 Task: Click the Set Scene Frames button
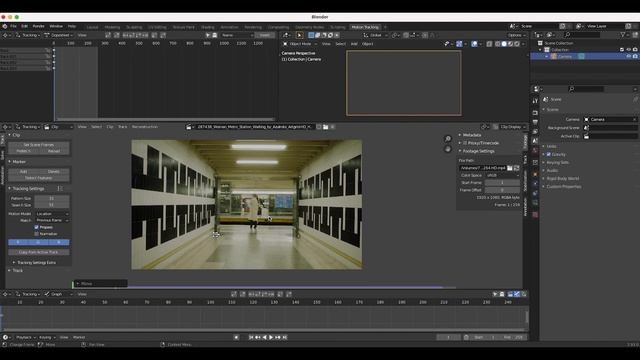39,145
